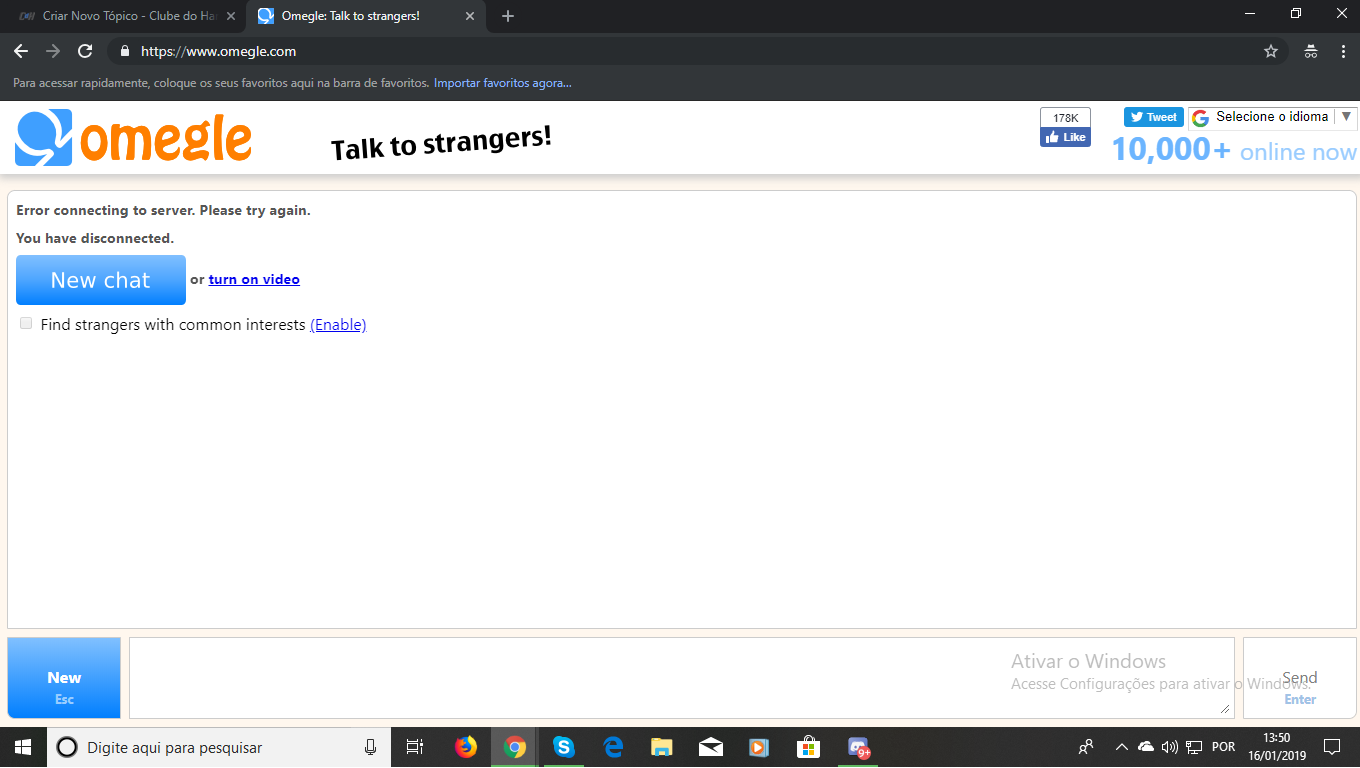Open the incognito indicator icon
This screenshot has height=768, width=1360.
[x=1311, y=51]
